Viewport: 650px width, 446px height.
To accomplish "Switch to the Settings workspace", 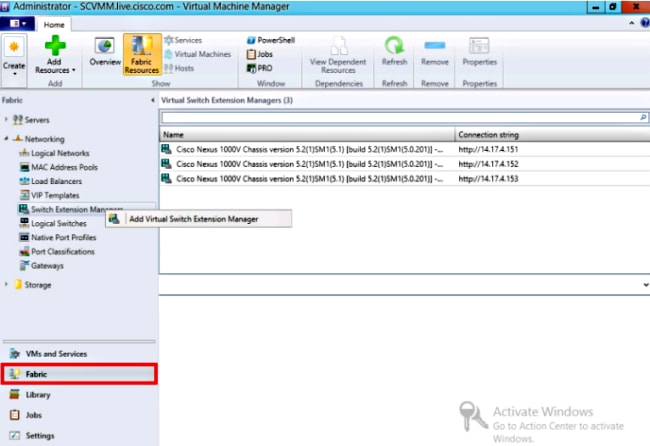I will (x=79, y=436).
